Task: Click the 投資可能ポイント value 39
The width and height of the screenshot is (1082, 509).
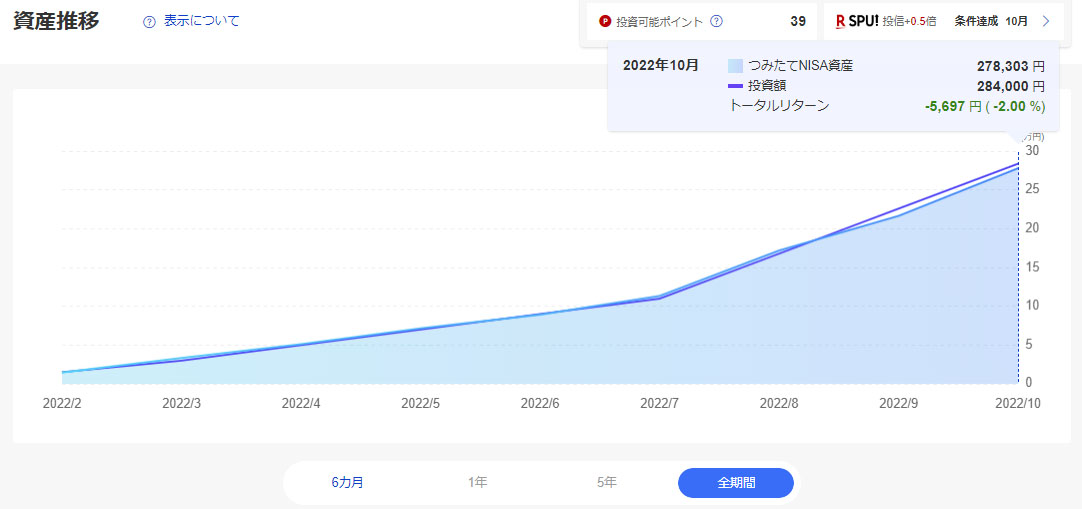Action: pyautogui.click(x=797, y=21)
